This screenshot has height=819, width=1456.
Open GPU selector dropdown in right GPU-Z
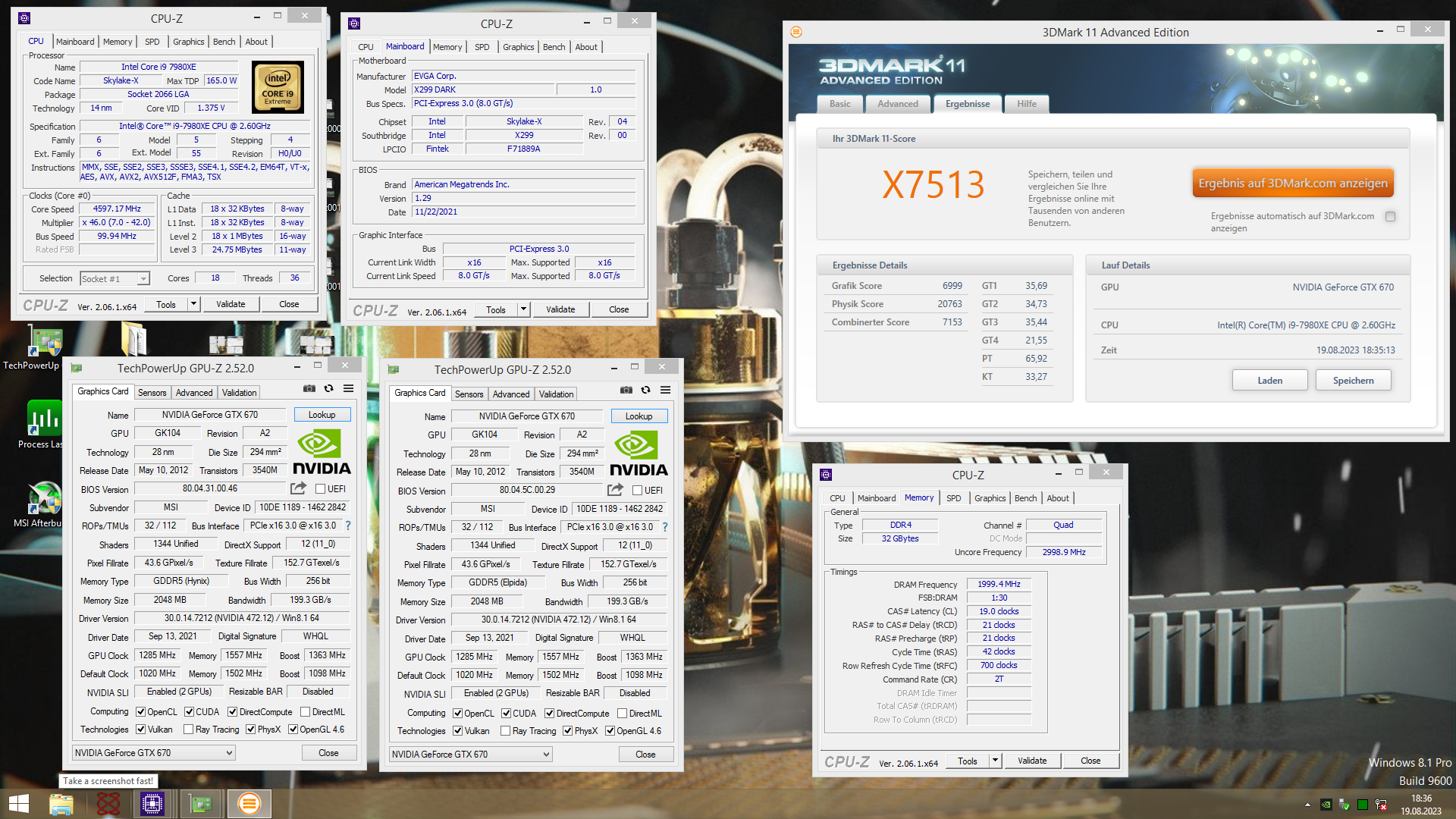[471, 755]
